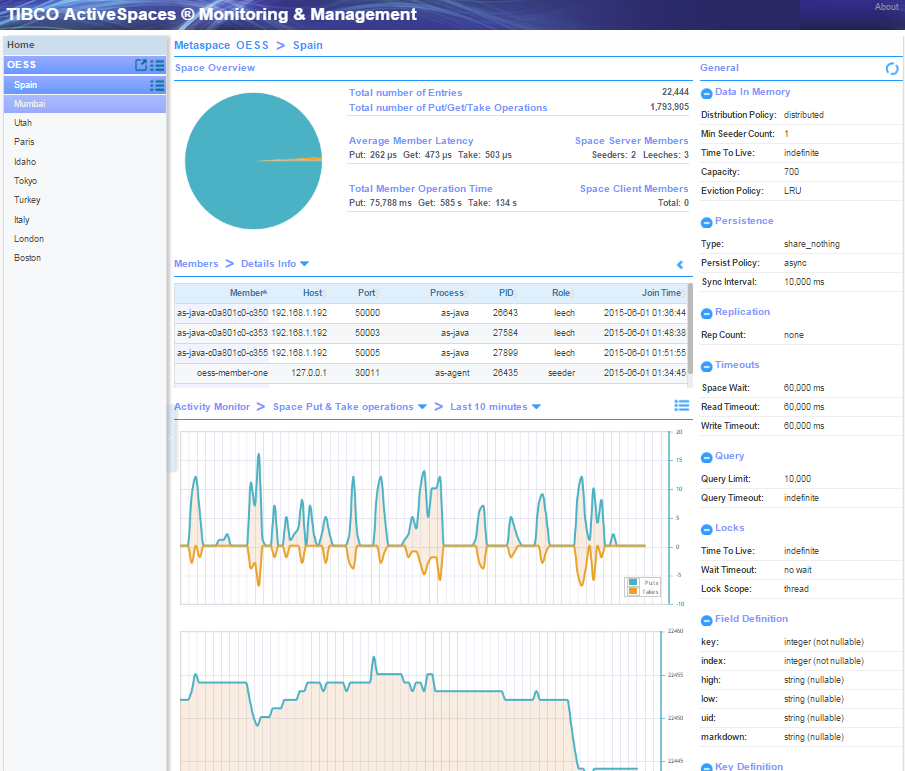The width and height of the screenshot is (905, 771).
Task: Collapse the Data In Memory section
Action: coord(705,91)
